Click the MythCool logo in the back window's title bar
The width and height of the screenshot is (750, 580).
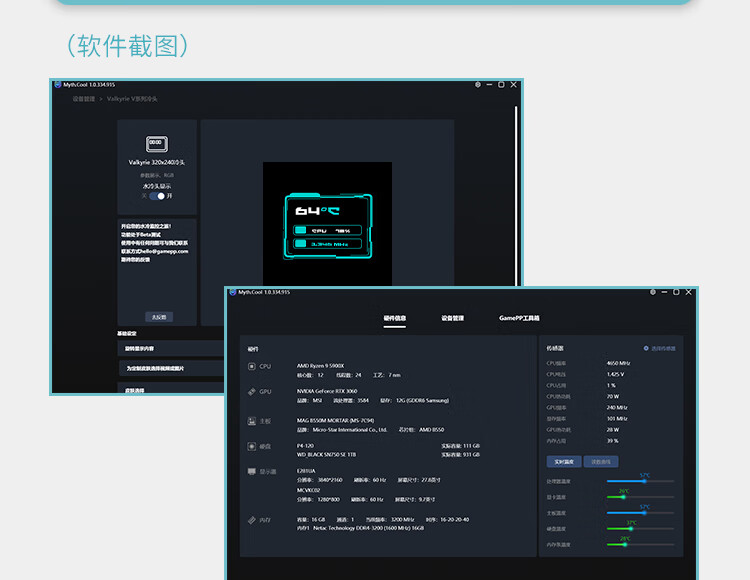(x=58, y=85)
